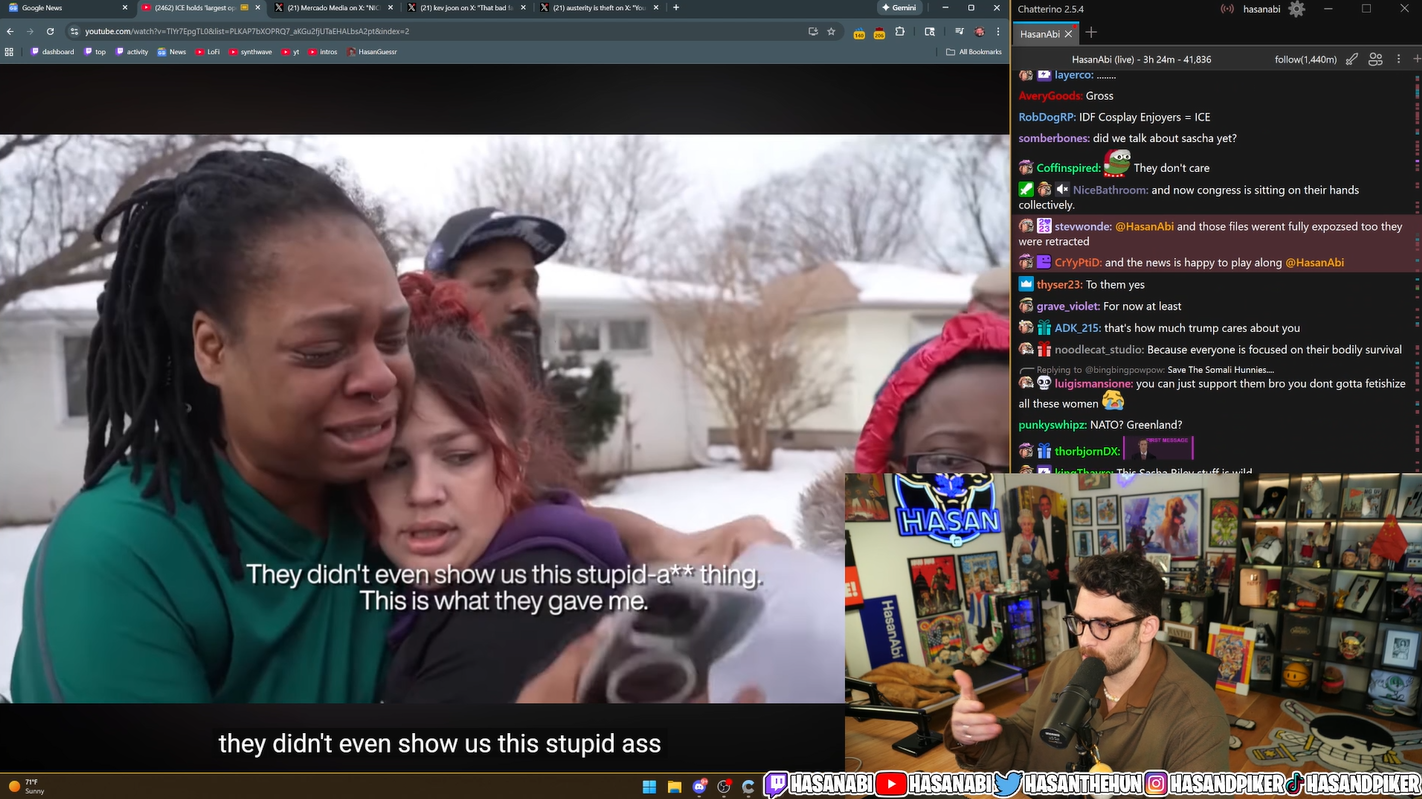Click the follow(1,440m) mode label

click(x=1306, y=59)
